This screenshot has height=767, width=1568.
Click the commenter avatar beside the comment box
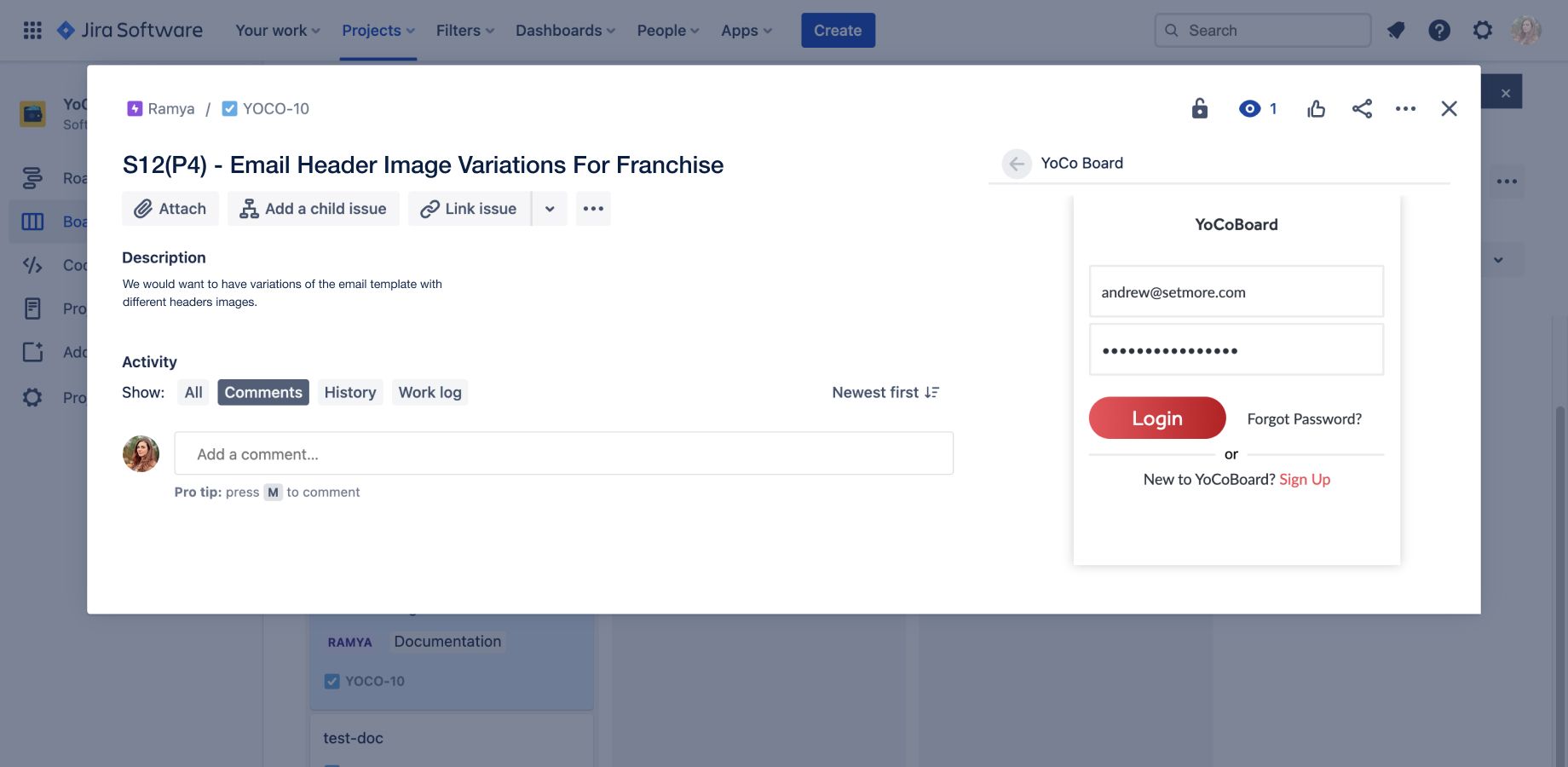[x=141, y=454]
